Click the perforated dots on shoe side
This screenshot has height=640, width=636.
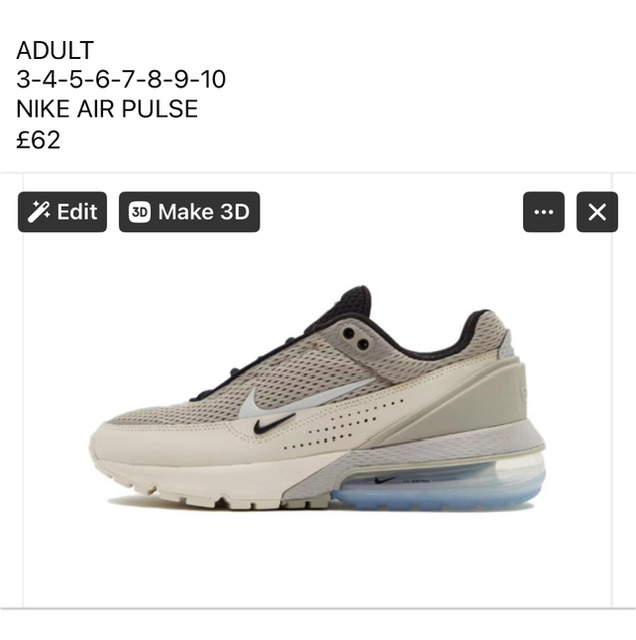(x=344, y=424)
